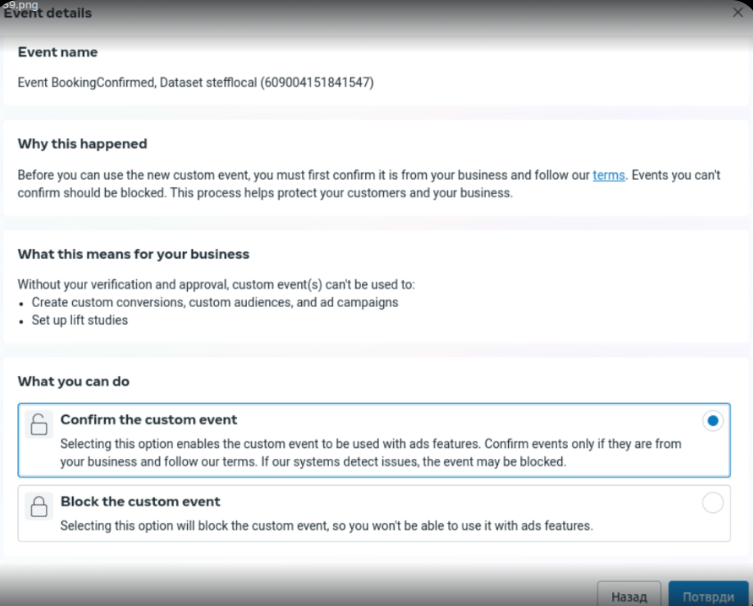Screen dimensions: 753x606
Task: Click the locked padlock icon
Action: point(39,506)
